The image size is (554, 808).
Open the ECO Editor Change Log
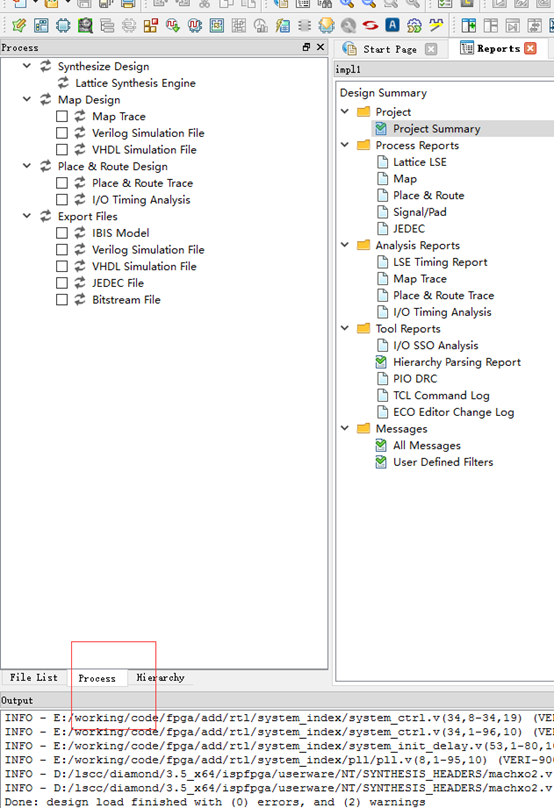click(x=454, y=412)
